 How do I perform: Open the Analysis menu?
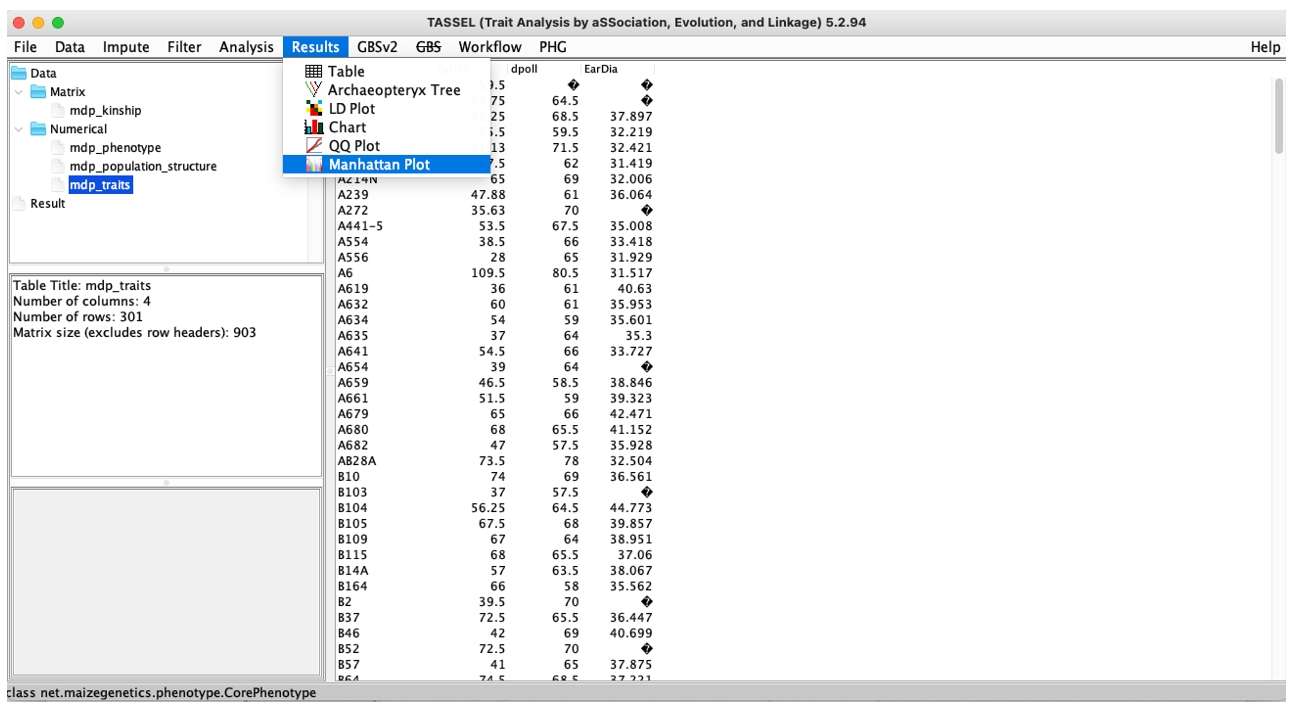click(246, 47)
